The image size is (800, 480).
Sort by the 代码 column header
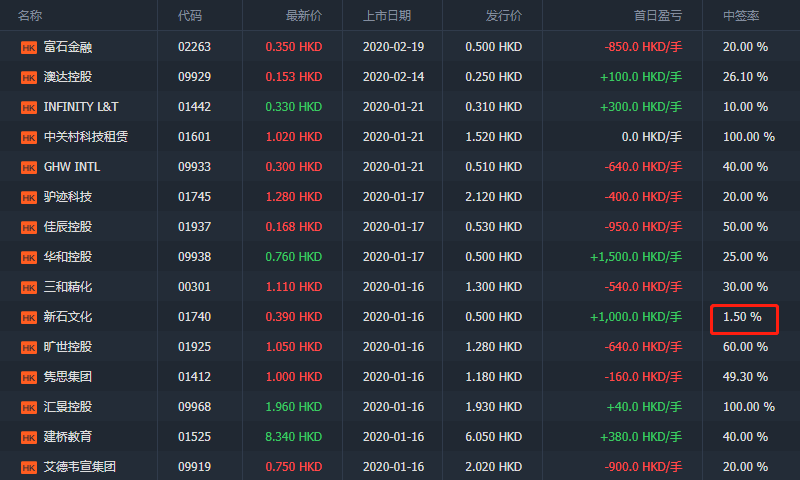click(x=190, y=16)
